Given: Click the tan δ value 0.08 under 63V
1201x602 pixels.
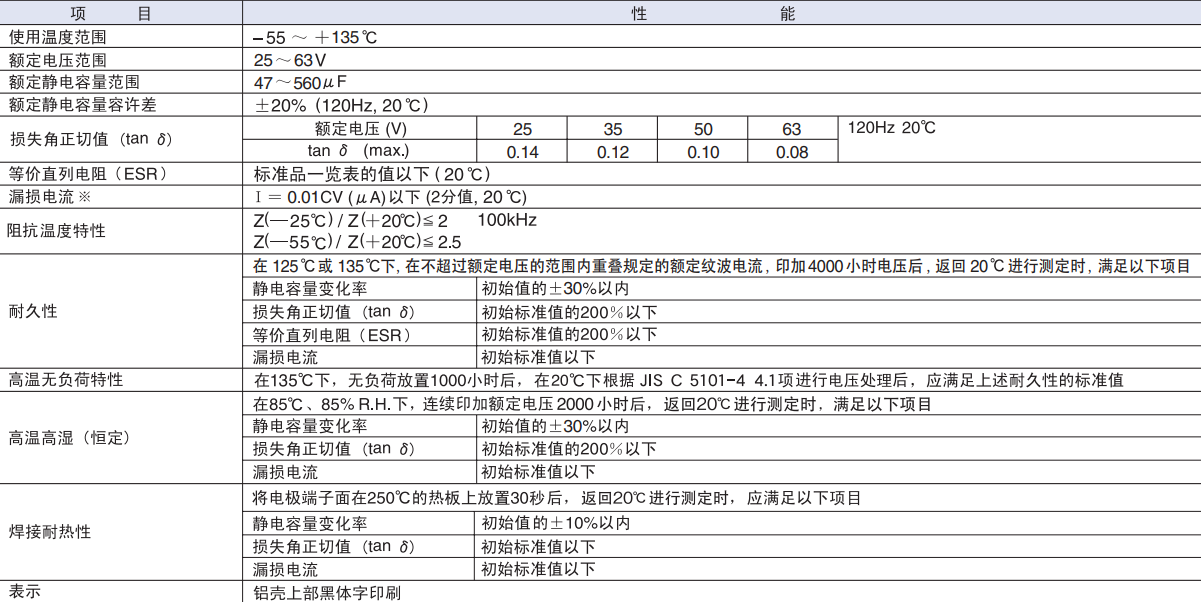Looking at the screenshot, I should 793,152.
